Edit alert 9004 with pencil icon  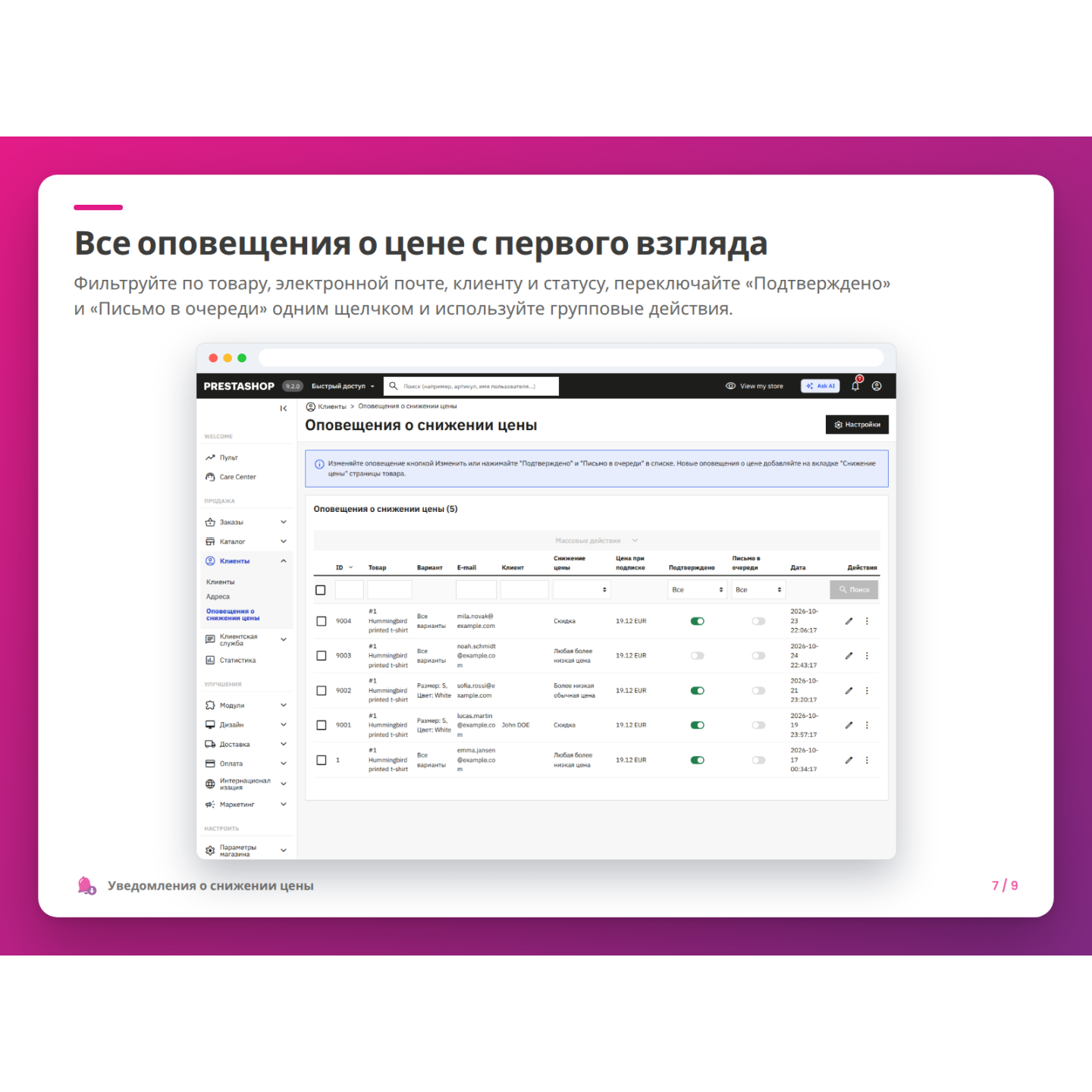(849, 621)
